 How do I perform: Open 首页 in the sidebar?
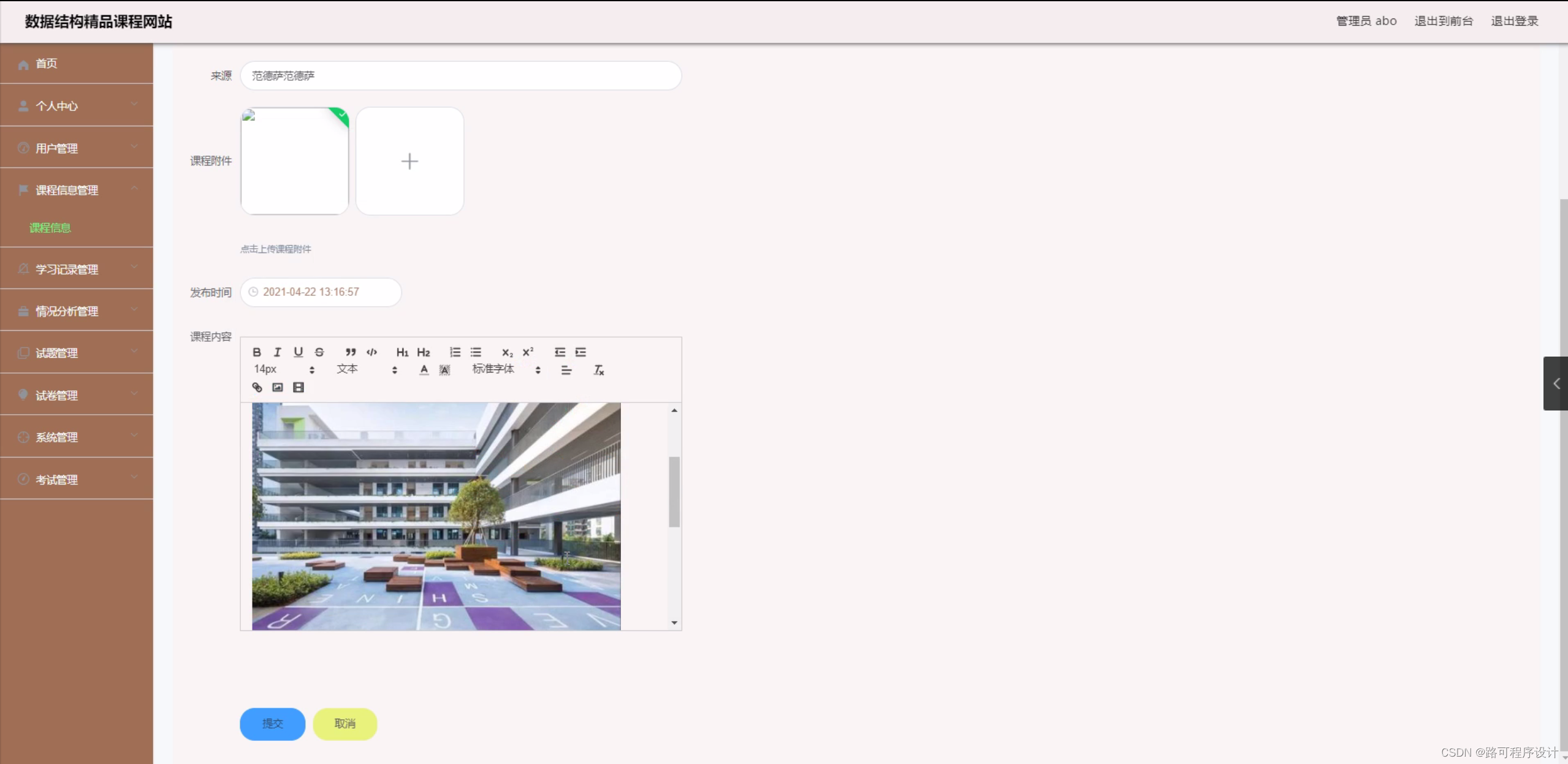click(x=47, y=64)
